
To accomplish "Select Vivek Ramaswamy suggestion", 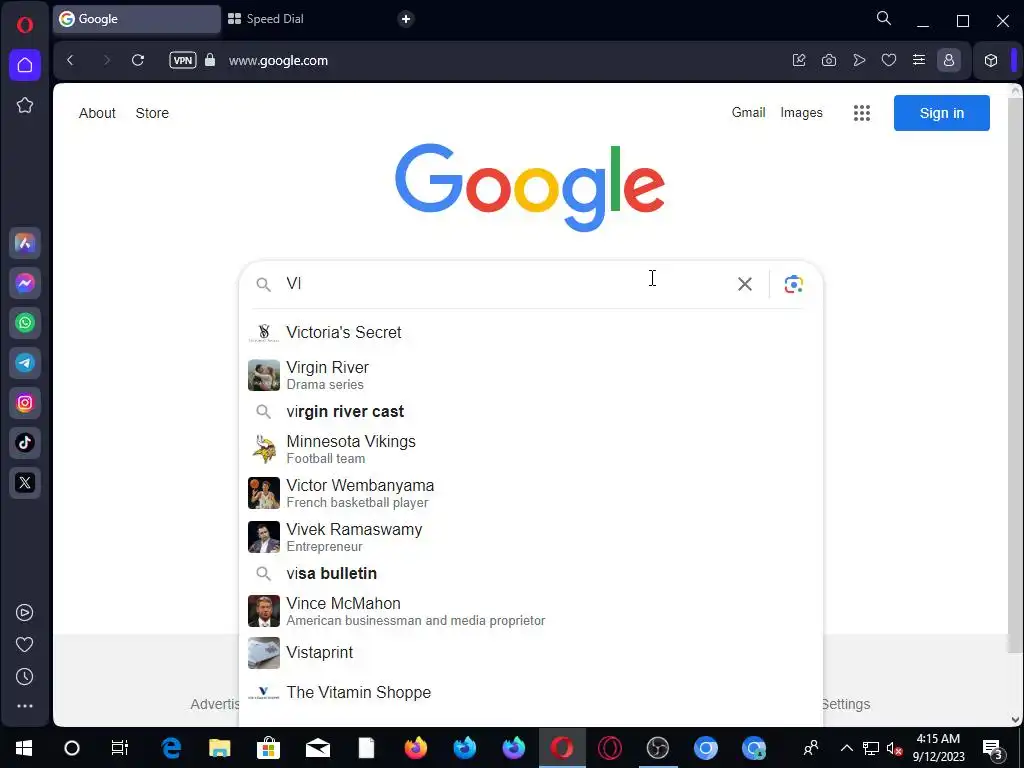I will coord(531,537).
